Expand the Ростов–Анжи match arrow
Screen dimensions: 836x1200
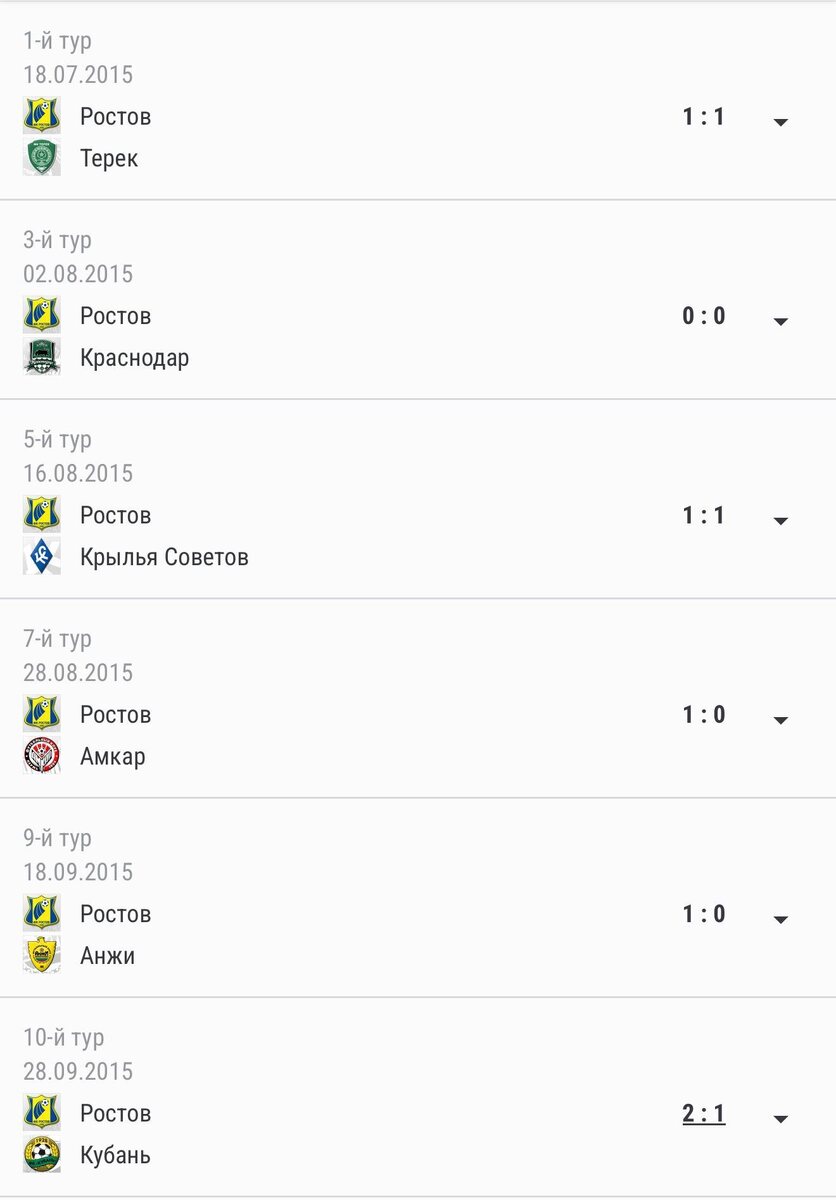(x=781, y=919)
